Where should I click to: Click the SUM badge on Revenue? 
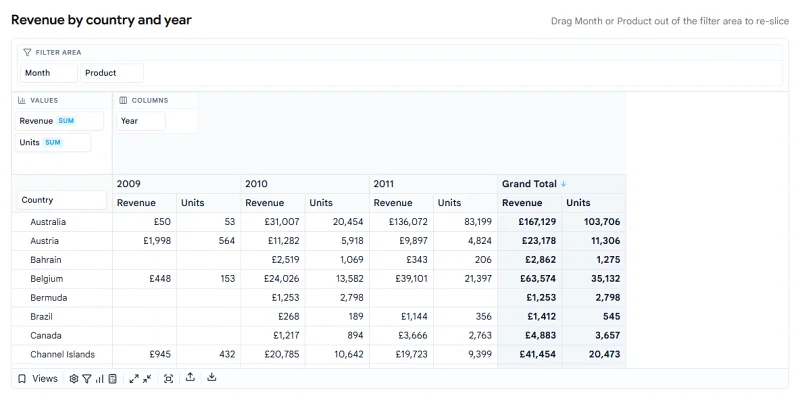[66, 121]
